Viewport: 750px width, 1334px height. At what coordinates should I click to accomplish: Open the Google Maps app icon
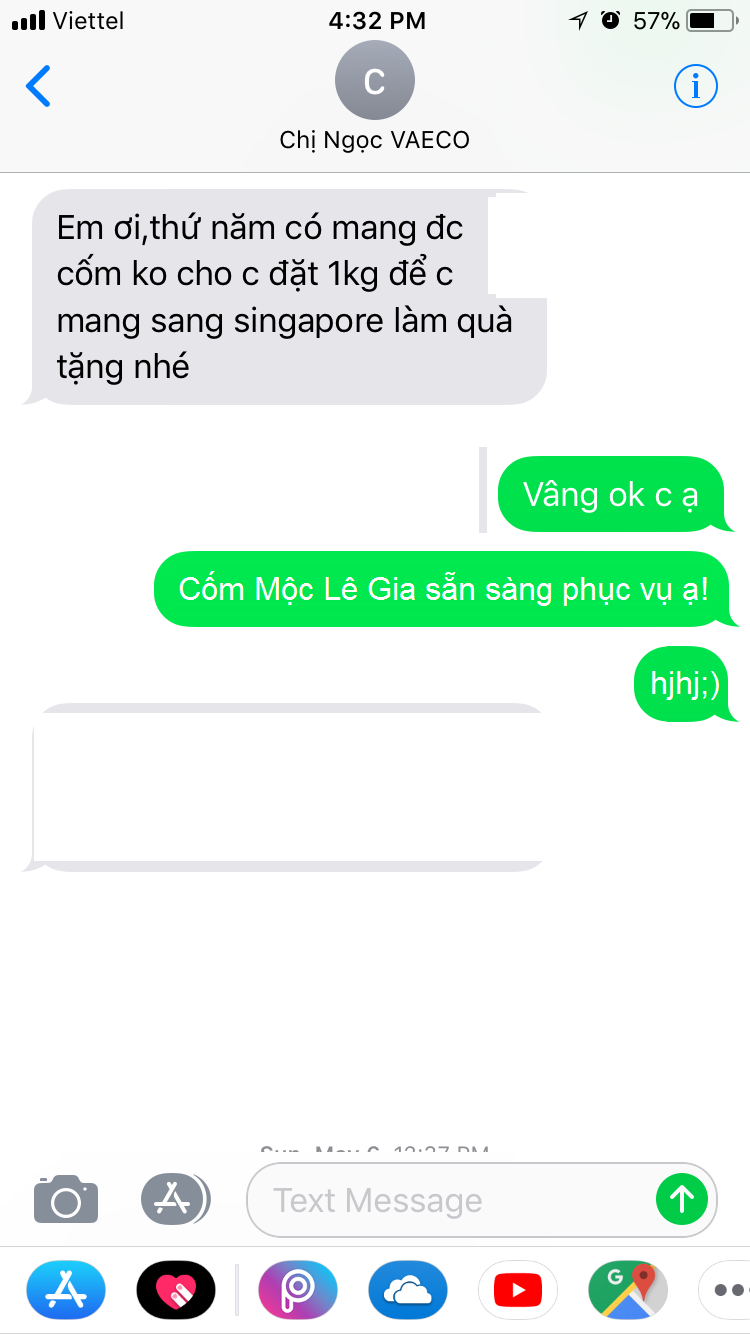click(628, 1290)
